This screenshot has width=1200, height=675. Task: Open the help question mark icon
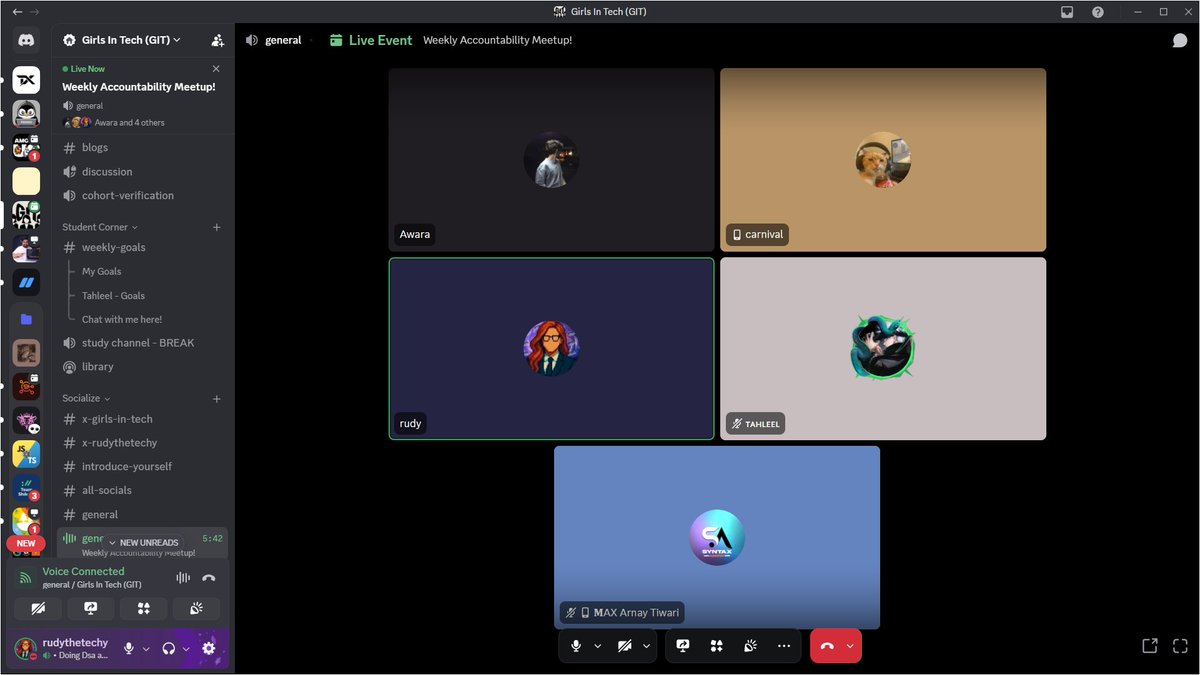pyautogui.click(x=1098, y=11)
